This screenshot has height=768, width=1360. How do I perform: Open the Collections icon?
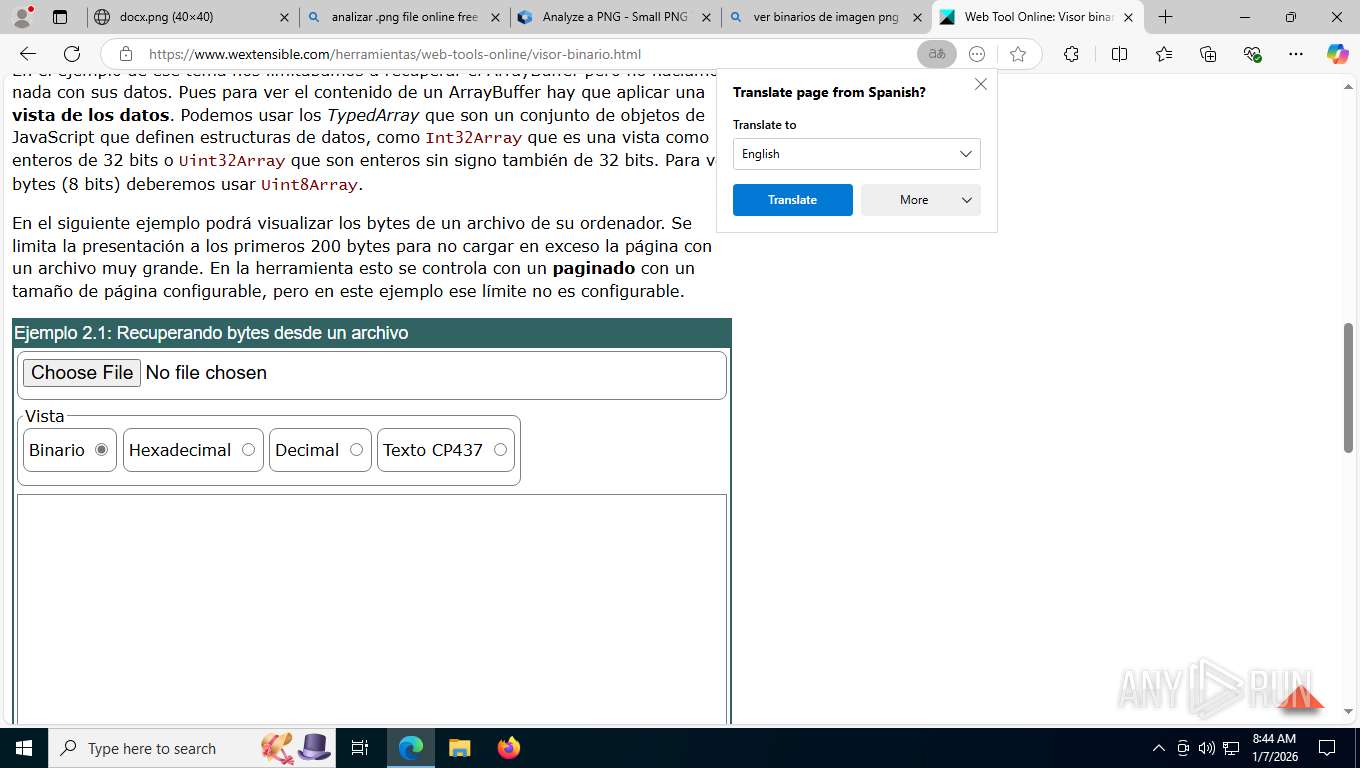point(1208,54)
